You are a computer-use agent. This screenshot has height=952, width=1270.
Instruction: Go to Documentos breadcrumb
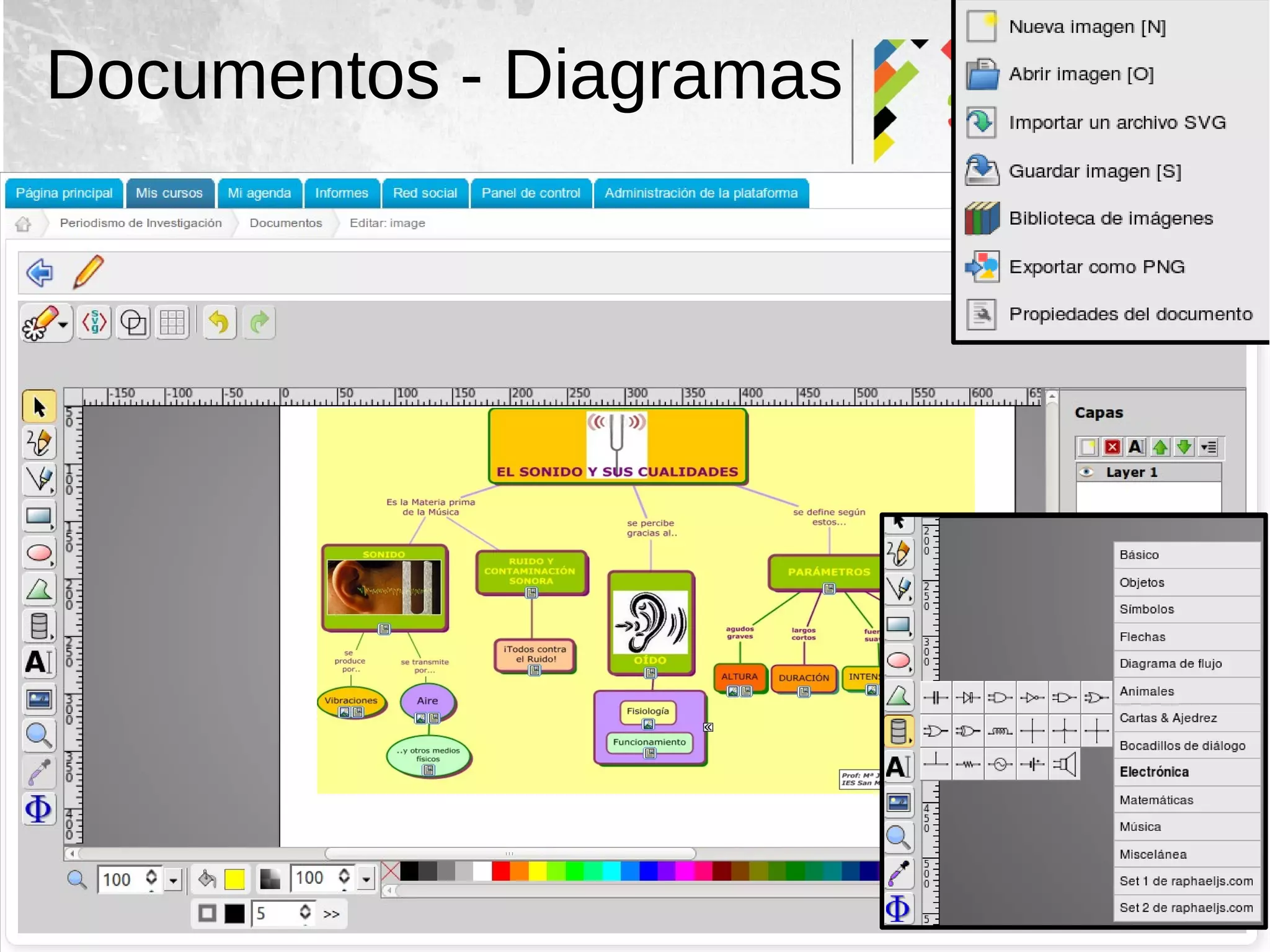click(x=286, y=223)
